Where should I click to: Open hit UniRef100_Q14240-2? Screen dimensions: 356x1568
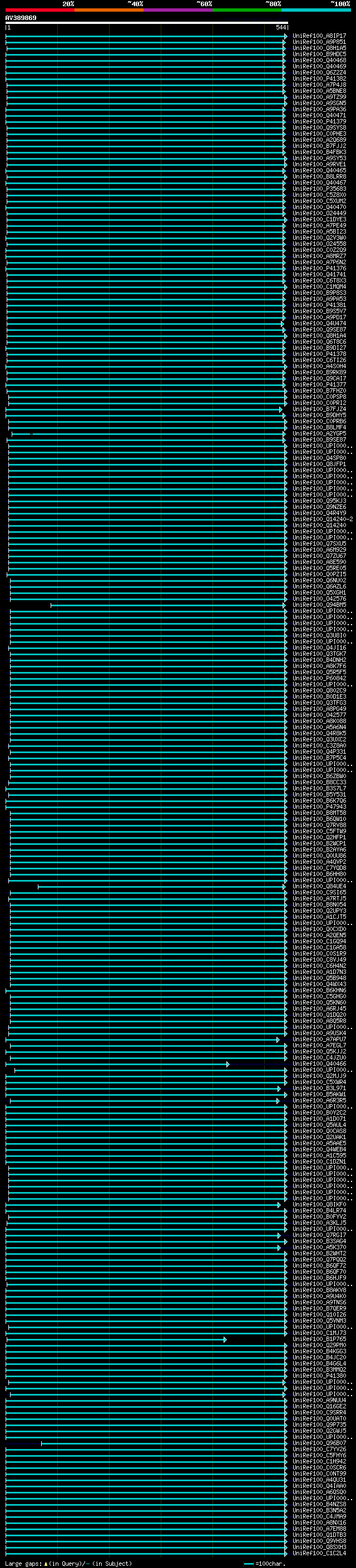[x=323, y=519]
